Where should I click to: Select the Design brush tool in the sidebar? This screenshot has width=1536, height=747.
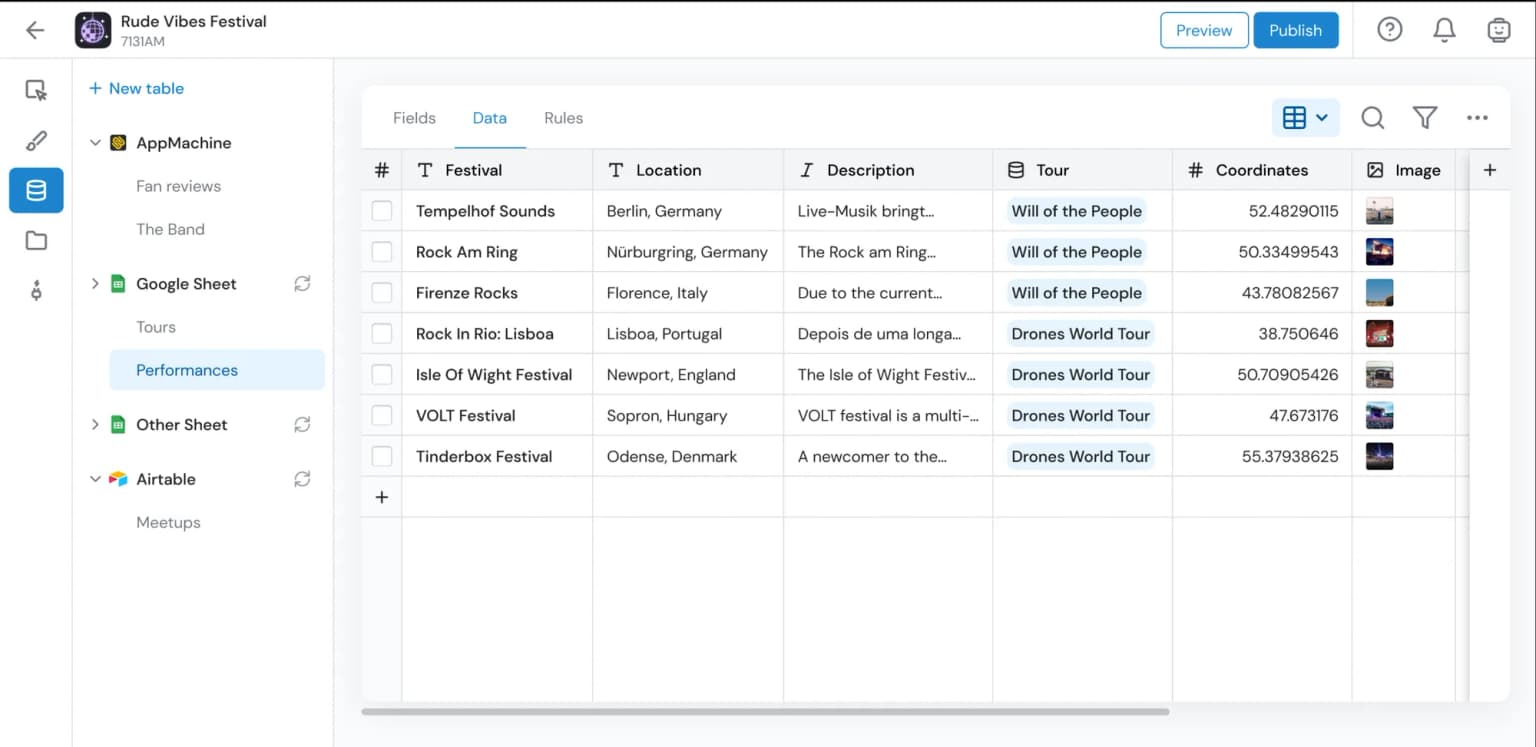coord(36,140)
